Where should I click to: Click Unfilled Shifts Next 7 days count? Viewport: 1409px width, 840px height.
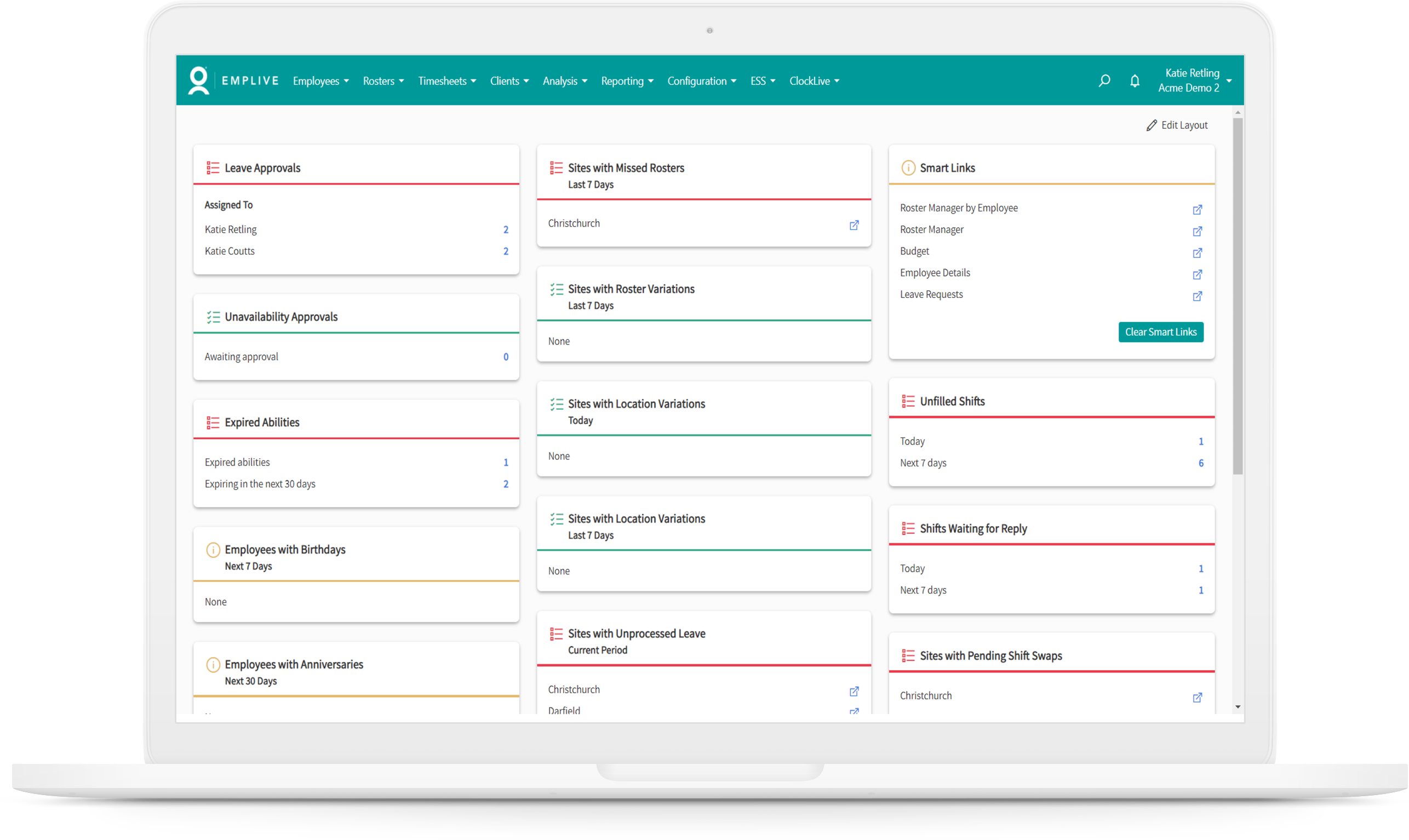1201,463
